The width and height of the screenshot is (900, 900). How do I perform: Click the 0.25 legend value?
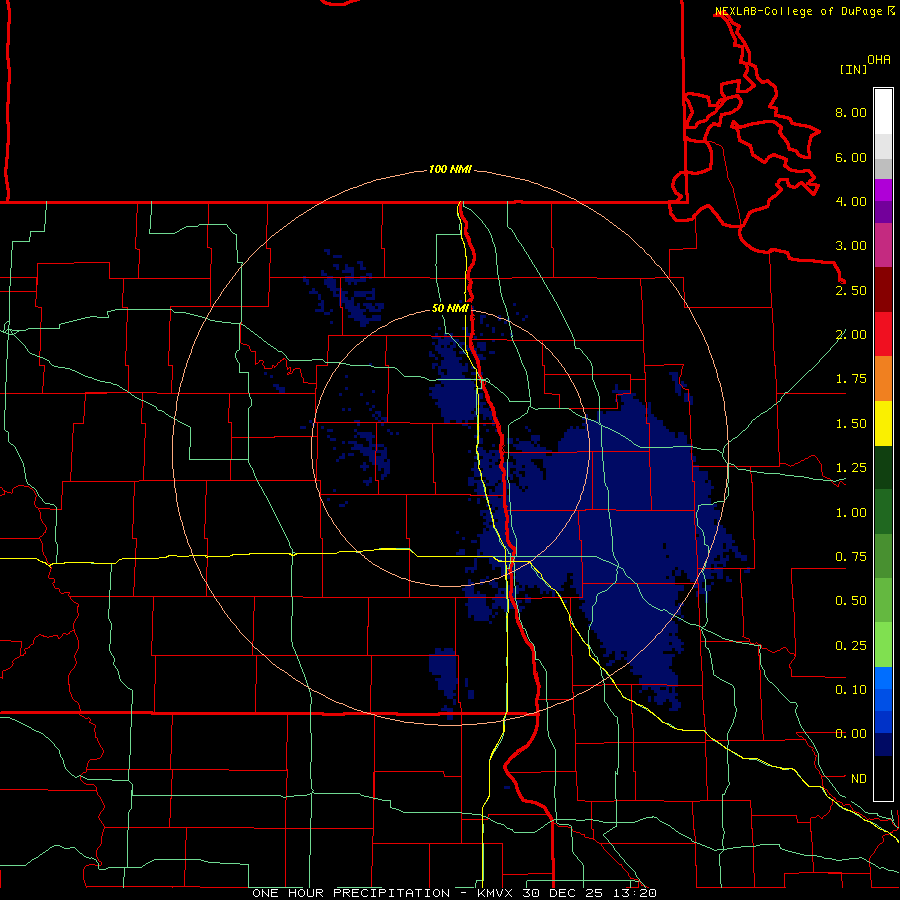click(851, 646)
